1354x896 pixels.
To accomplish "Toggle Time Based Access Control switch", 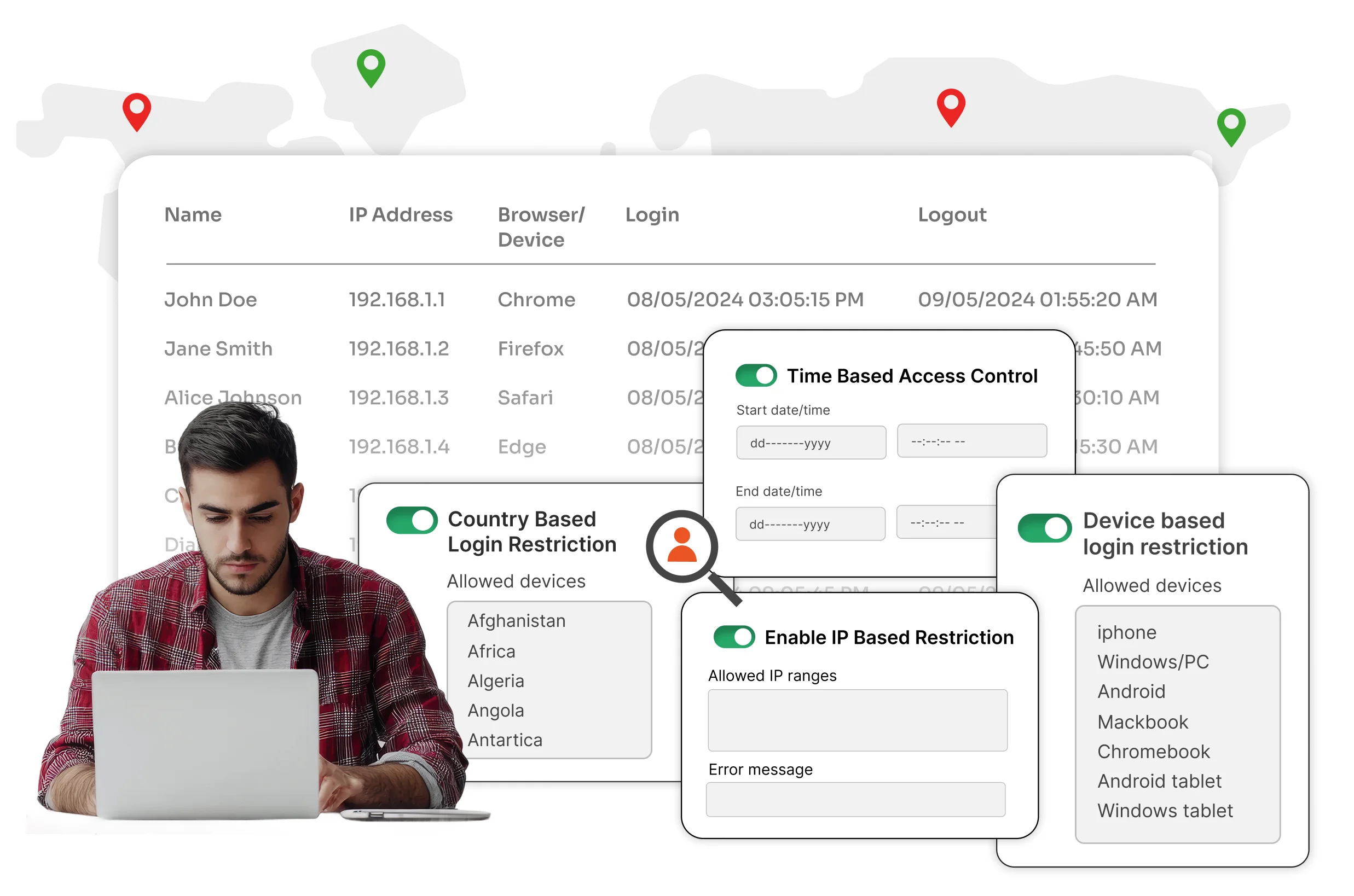I will coord(756,375).
